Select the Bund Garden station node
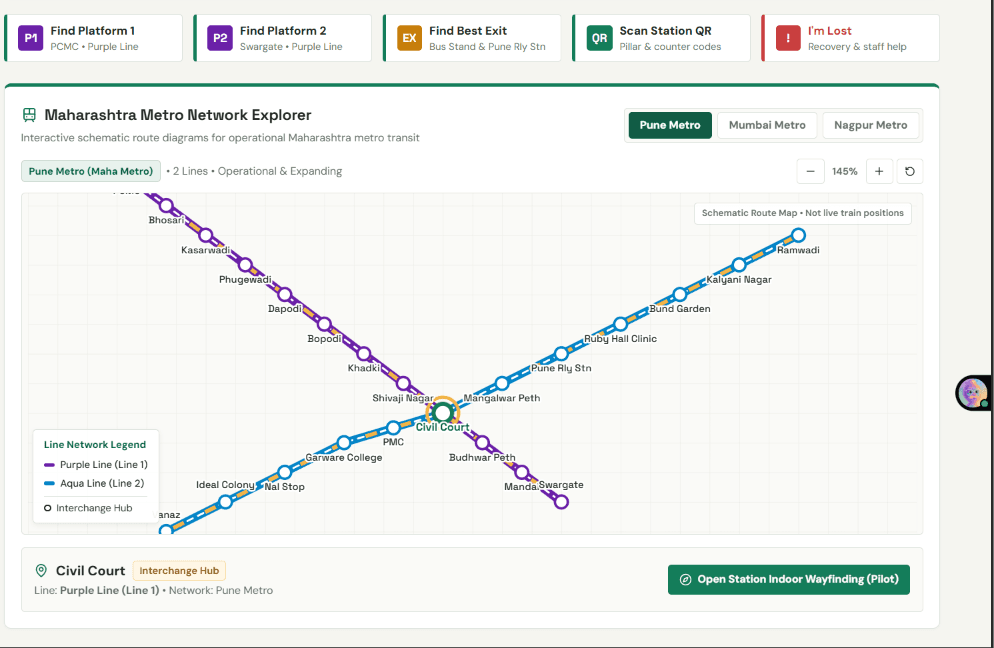994x648 pixels. point(680,294)
